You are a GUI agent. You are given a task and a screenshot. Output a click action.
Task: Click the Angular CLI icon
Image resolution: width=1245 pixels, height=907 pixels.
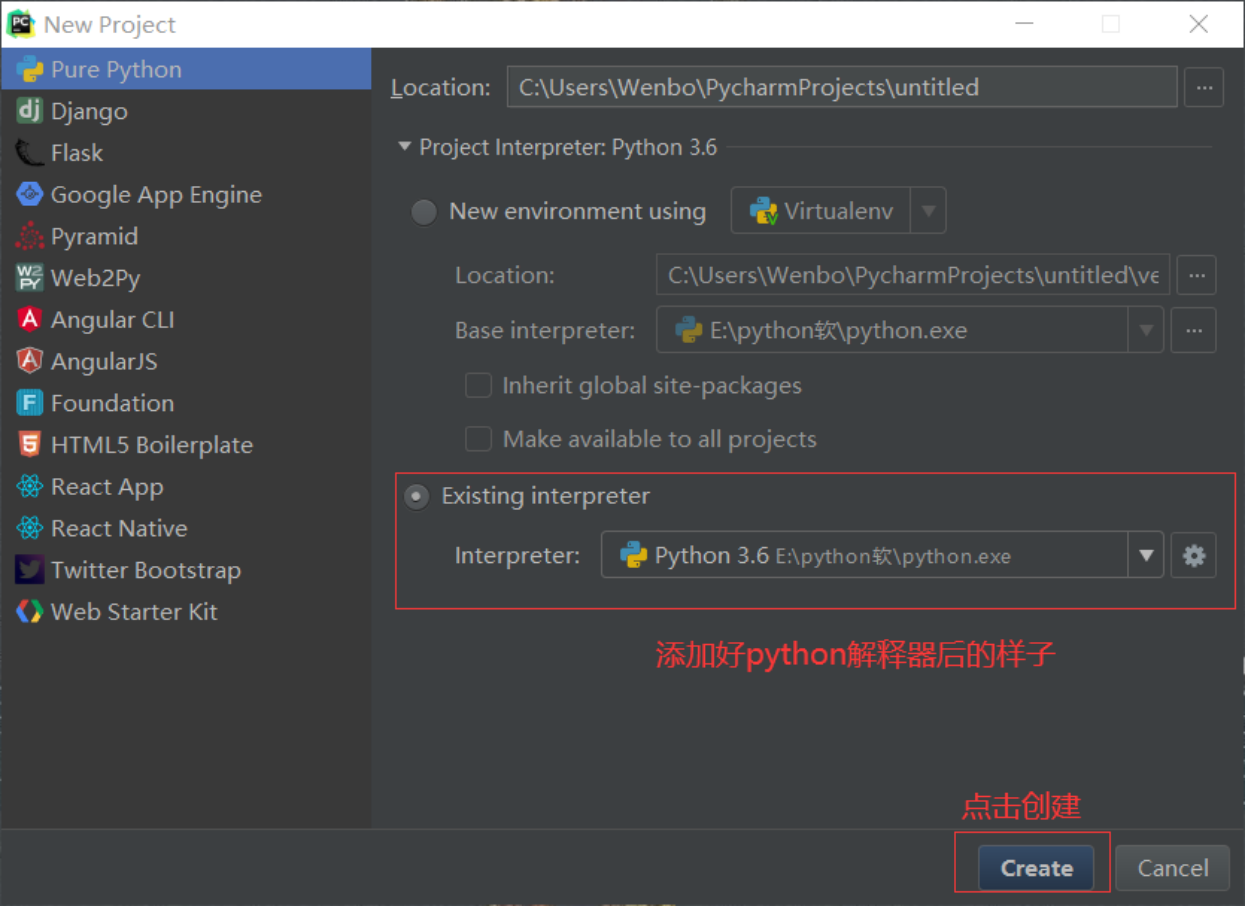pyautogui.click(x=30, y=320)
